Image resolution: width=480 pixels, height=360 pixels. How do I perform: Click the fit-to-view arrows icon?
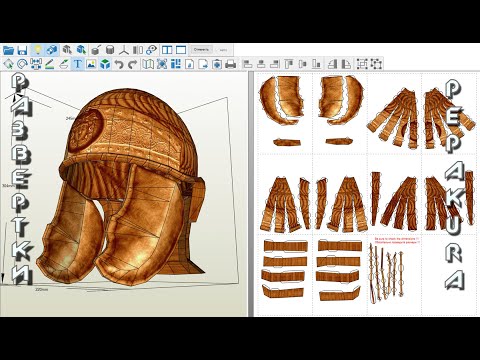[x=162, y=64]
